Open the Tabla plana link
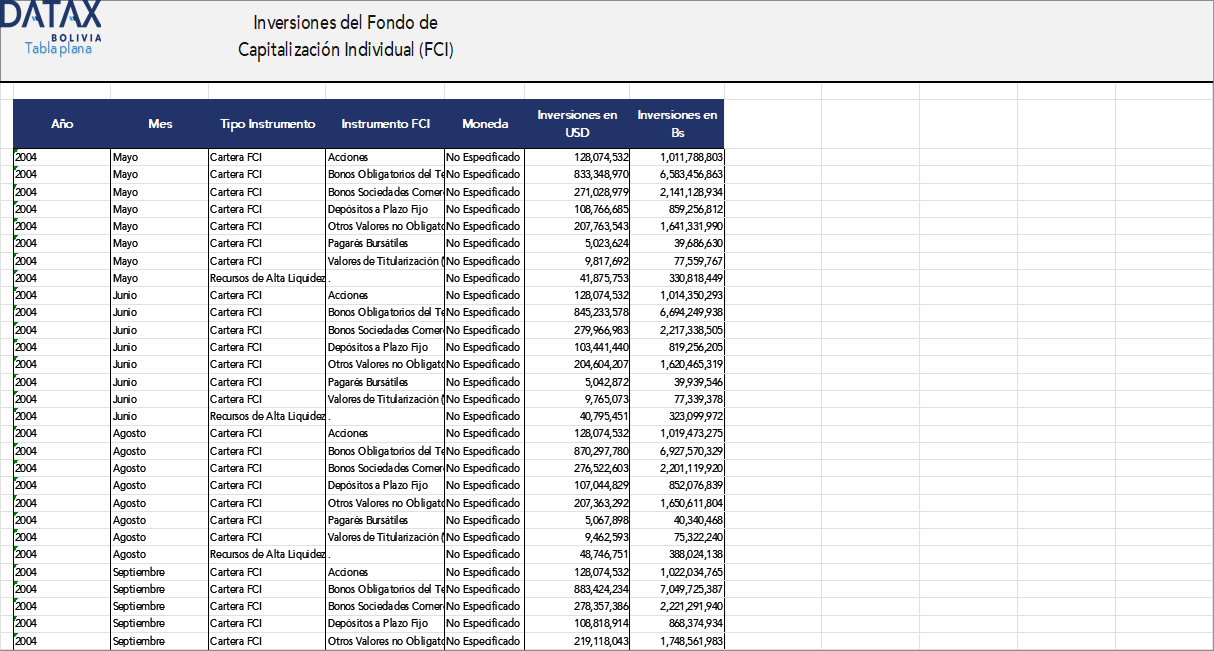This screenshot has width=1214, height=651. coord(58,48)
